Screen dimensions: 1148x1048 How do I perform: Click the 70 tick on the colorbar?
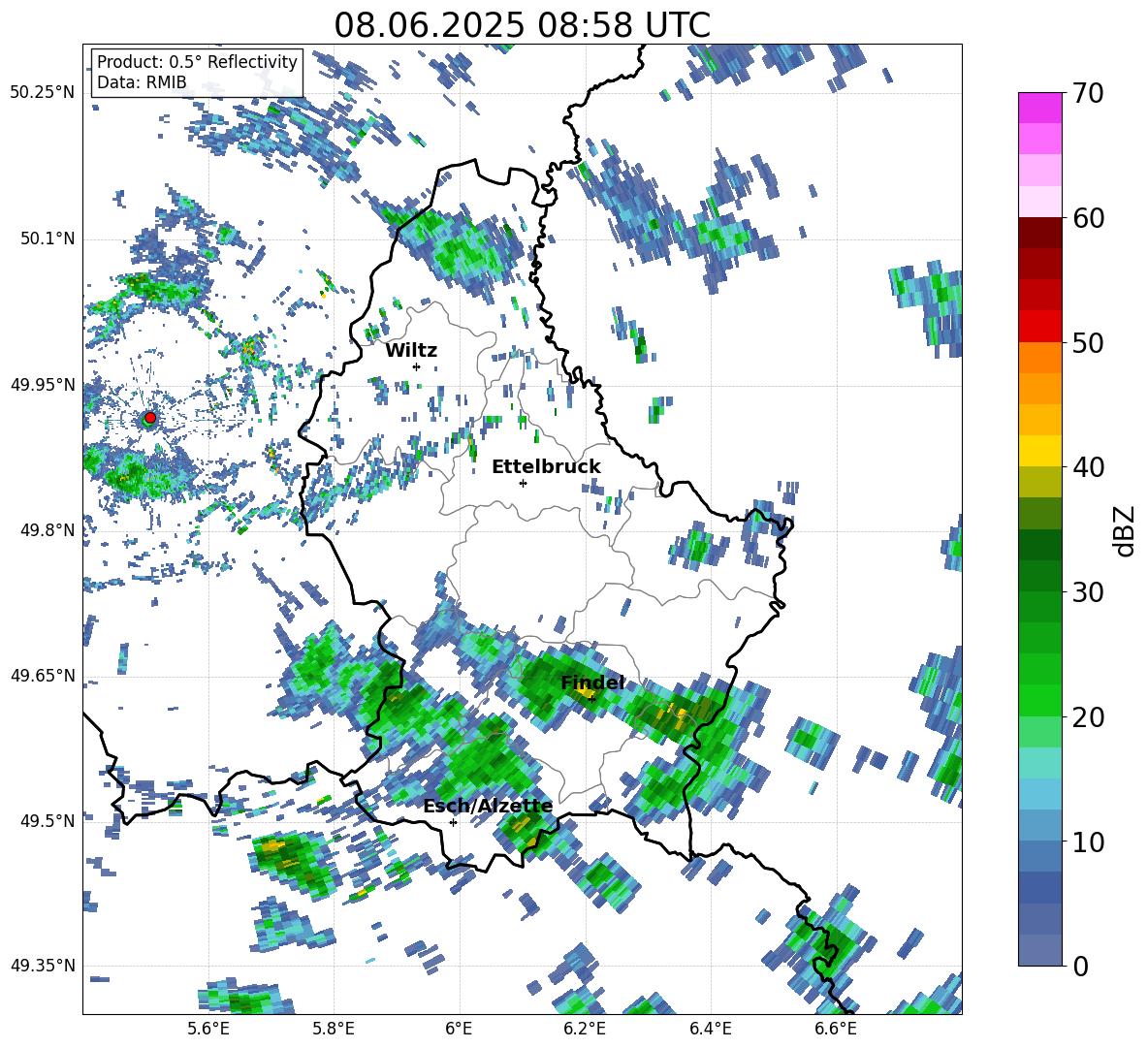pos(1087,94)
